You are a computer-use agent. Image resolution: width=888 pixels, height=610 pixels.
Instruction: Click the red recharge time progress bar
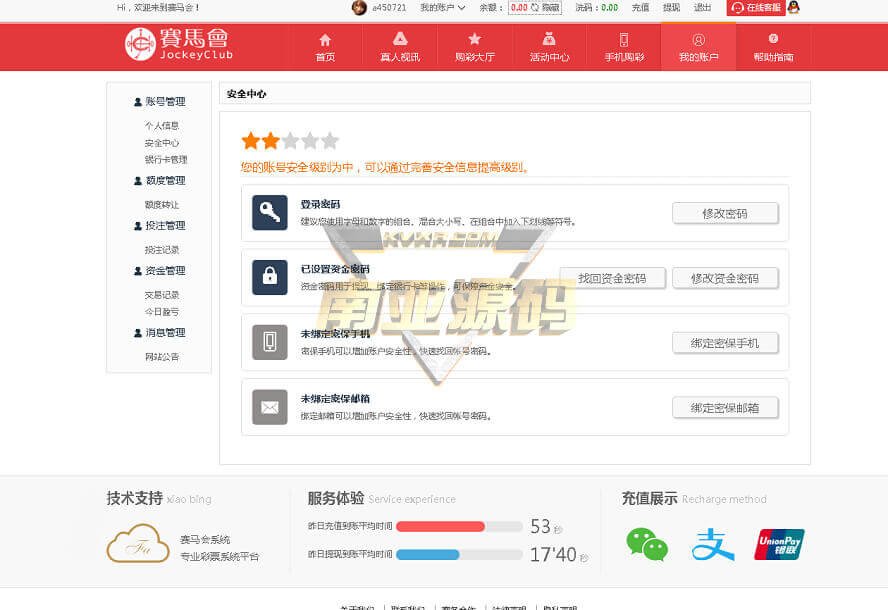(x=440, y=526)
